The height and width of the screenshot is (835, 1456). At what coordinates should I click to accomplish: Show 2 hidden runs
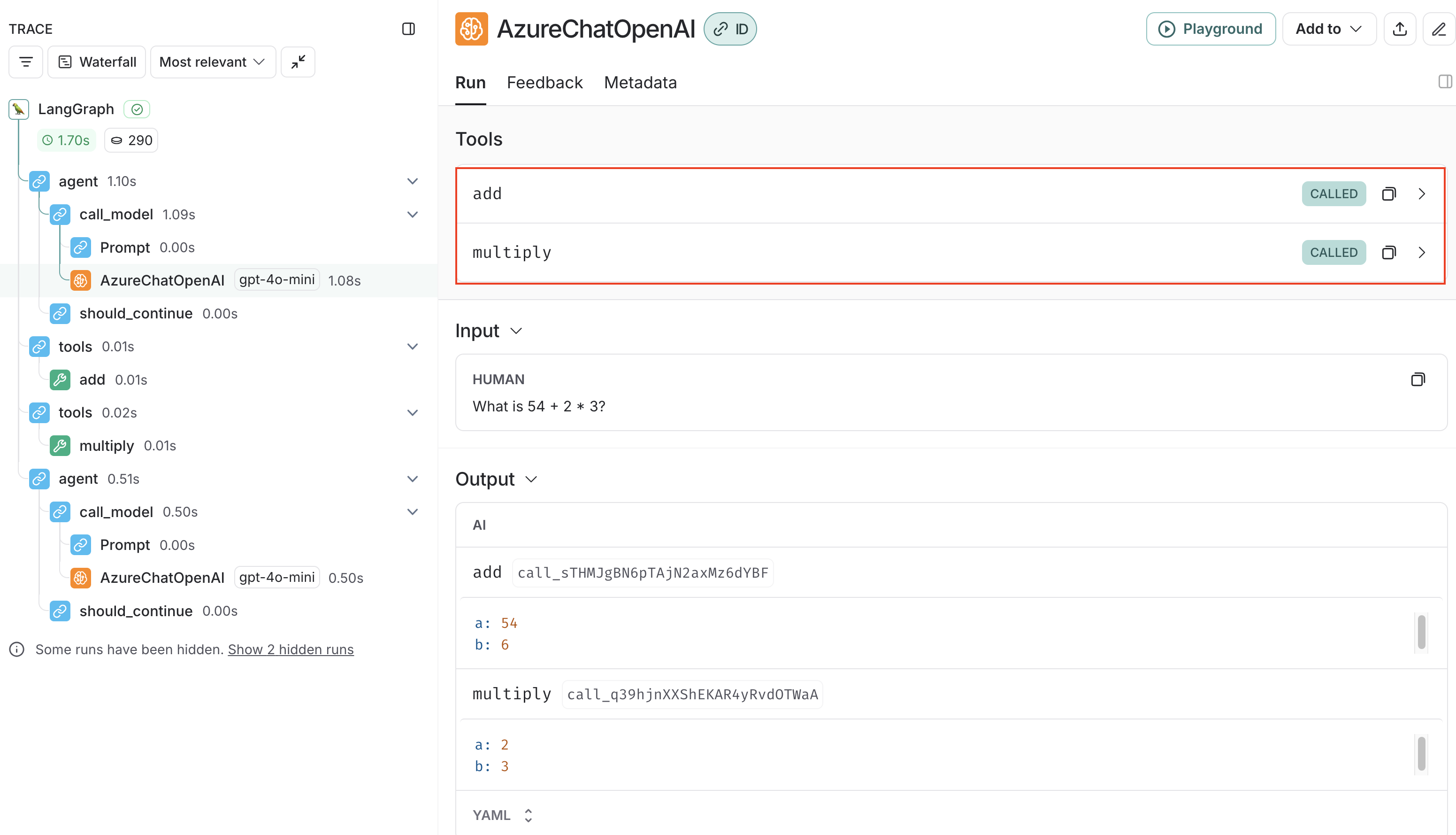coord(291,649)
